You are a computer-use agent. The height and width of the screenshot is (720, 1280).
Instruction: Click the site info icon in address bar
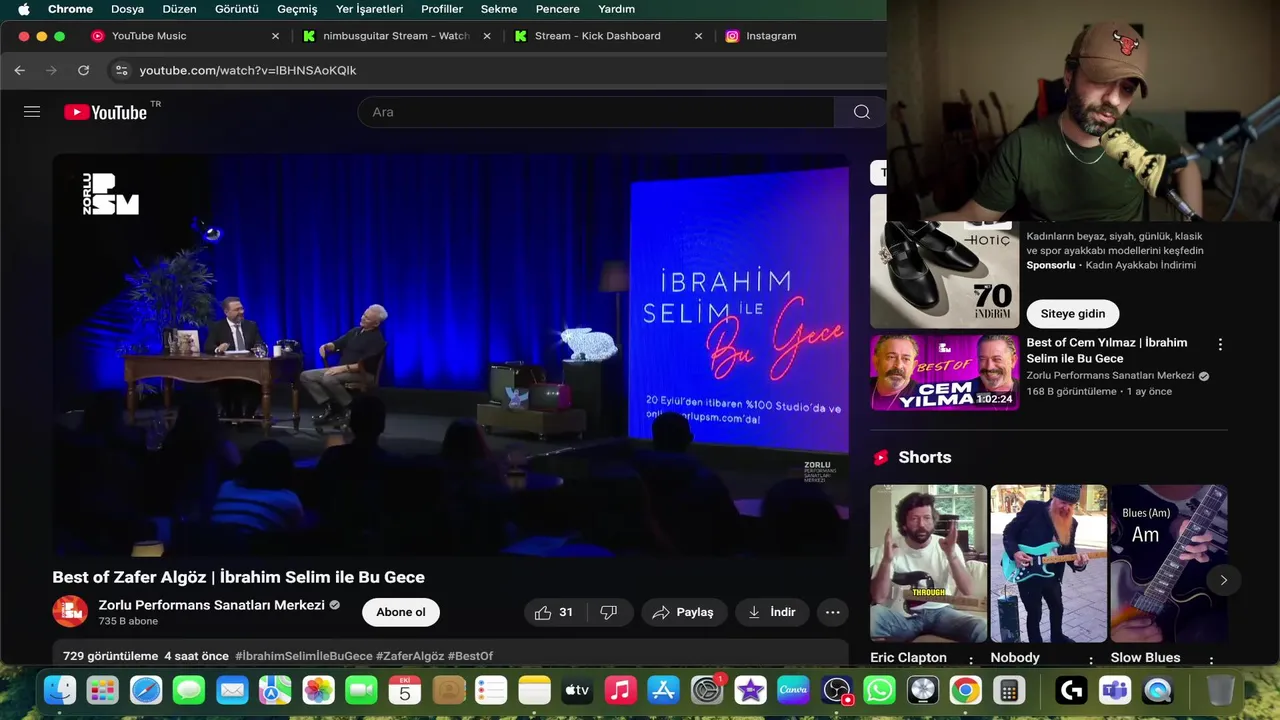122,70
